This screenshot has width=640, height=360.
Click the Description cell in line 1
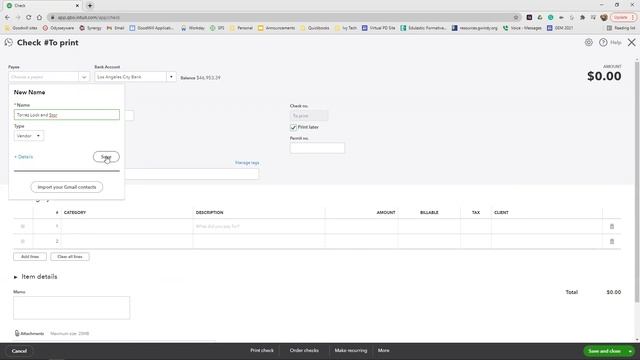click(259, 227)
